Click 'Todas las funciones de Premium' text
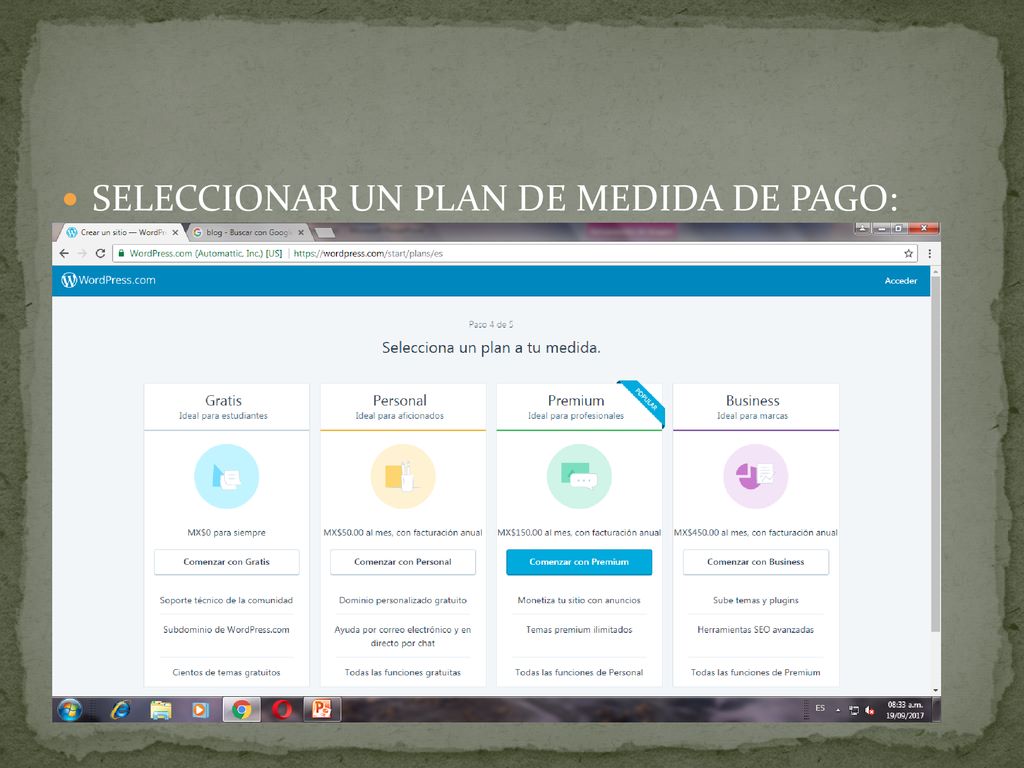 pyautogui.click(x=756, y=672)
